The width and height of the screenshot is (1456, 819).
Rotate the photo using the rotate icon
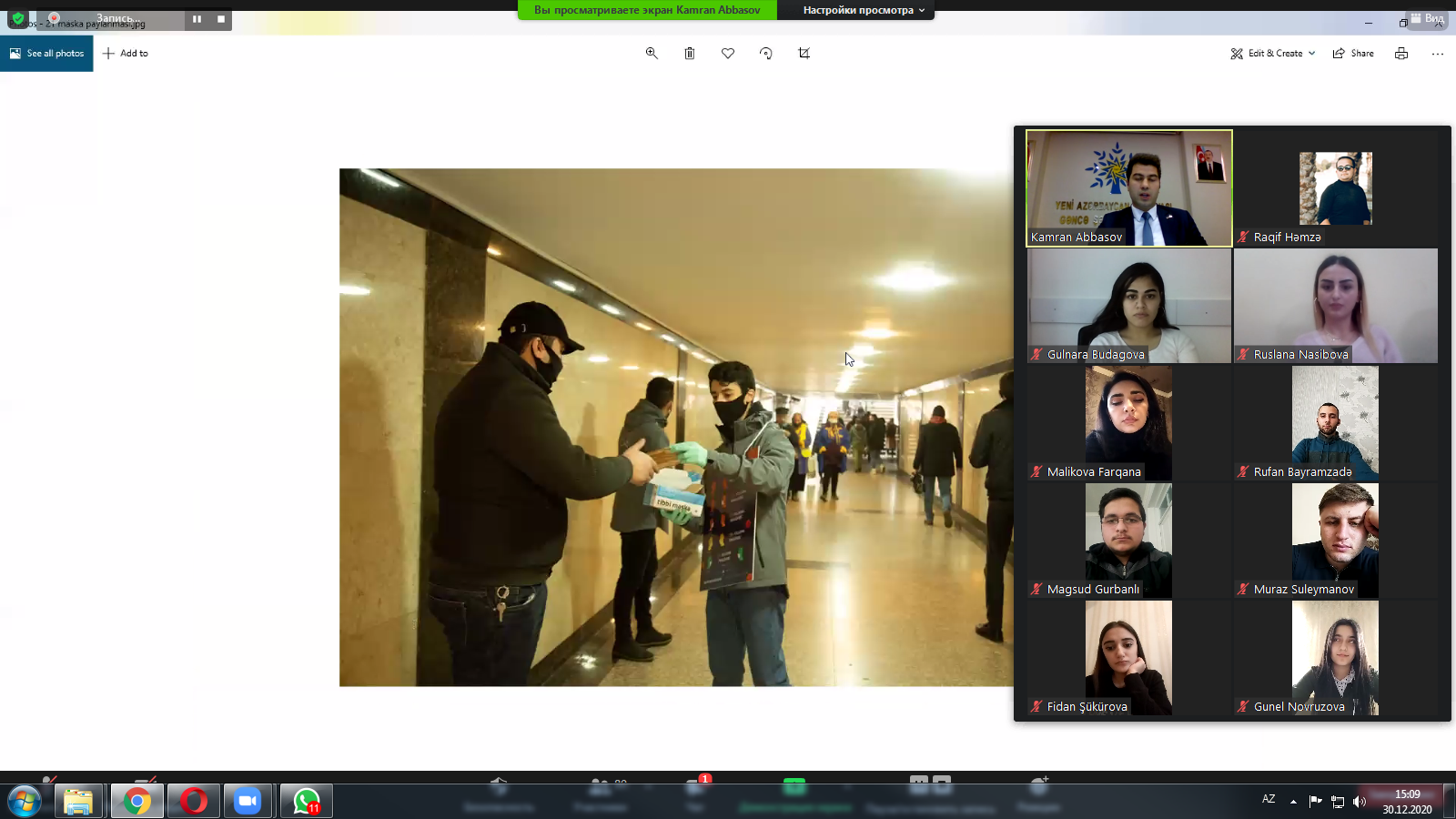(766, 54)
